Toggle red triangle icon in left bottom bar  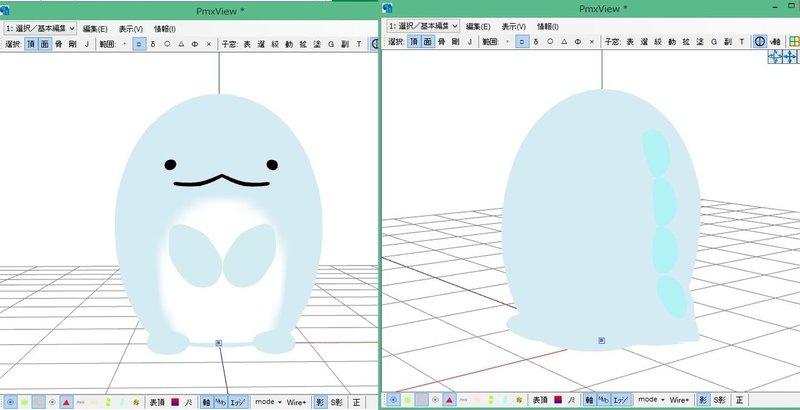[66, 402]
